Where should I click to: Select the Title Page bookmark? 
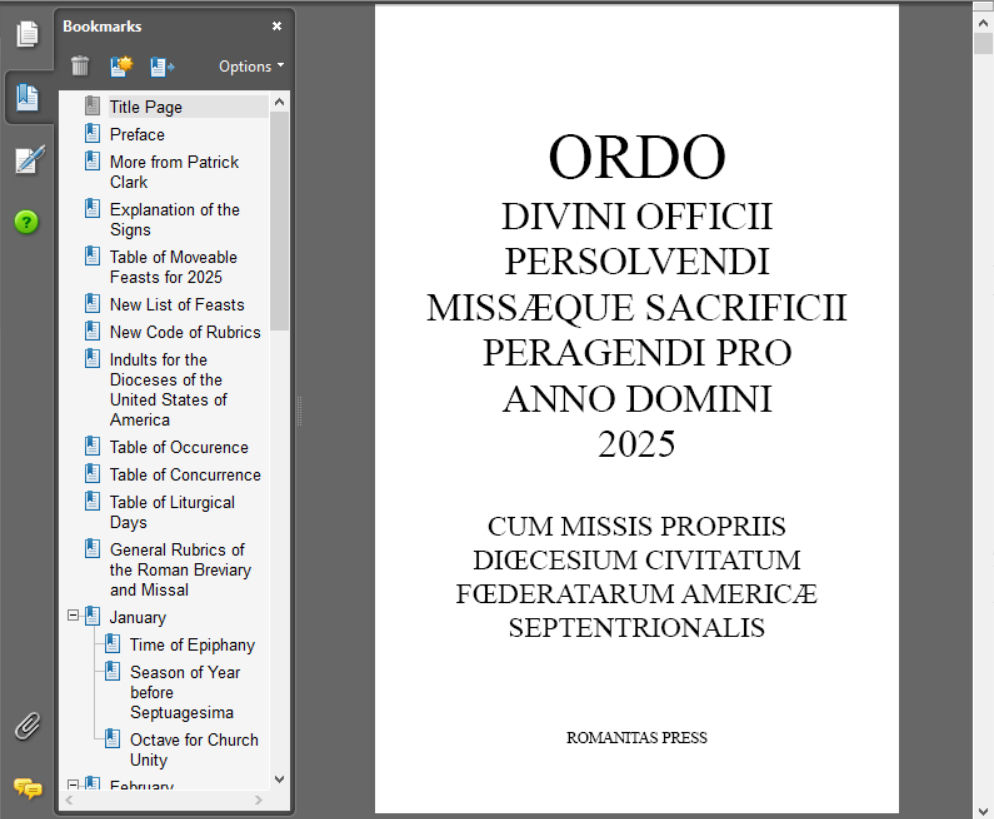click(x=146, y=106)
